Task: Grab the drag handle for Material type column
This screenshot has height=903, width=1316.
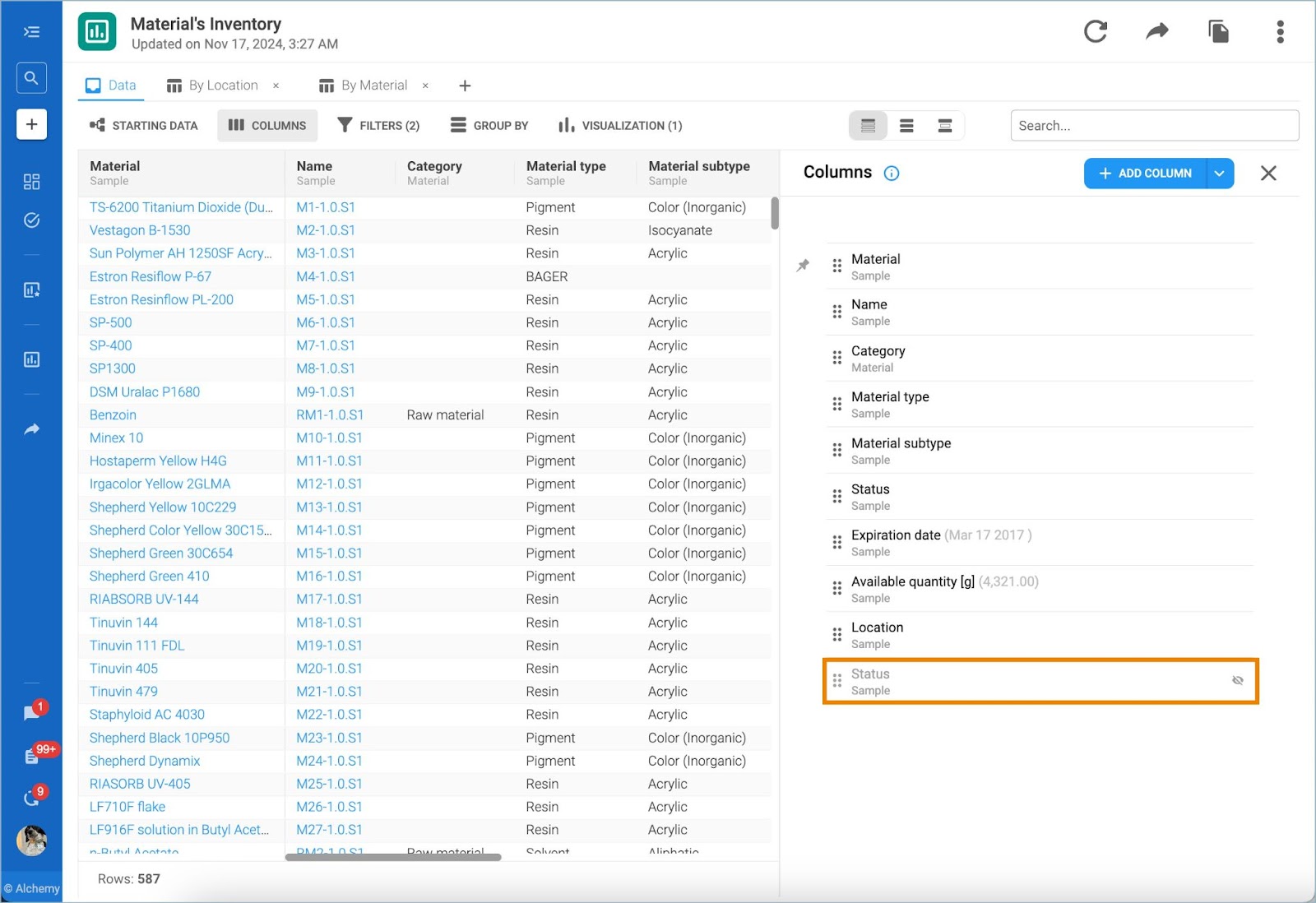Action: (837, 404)
